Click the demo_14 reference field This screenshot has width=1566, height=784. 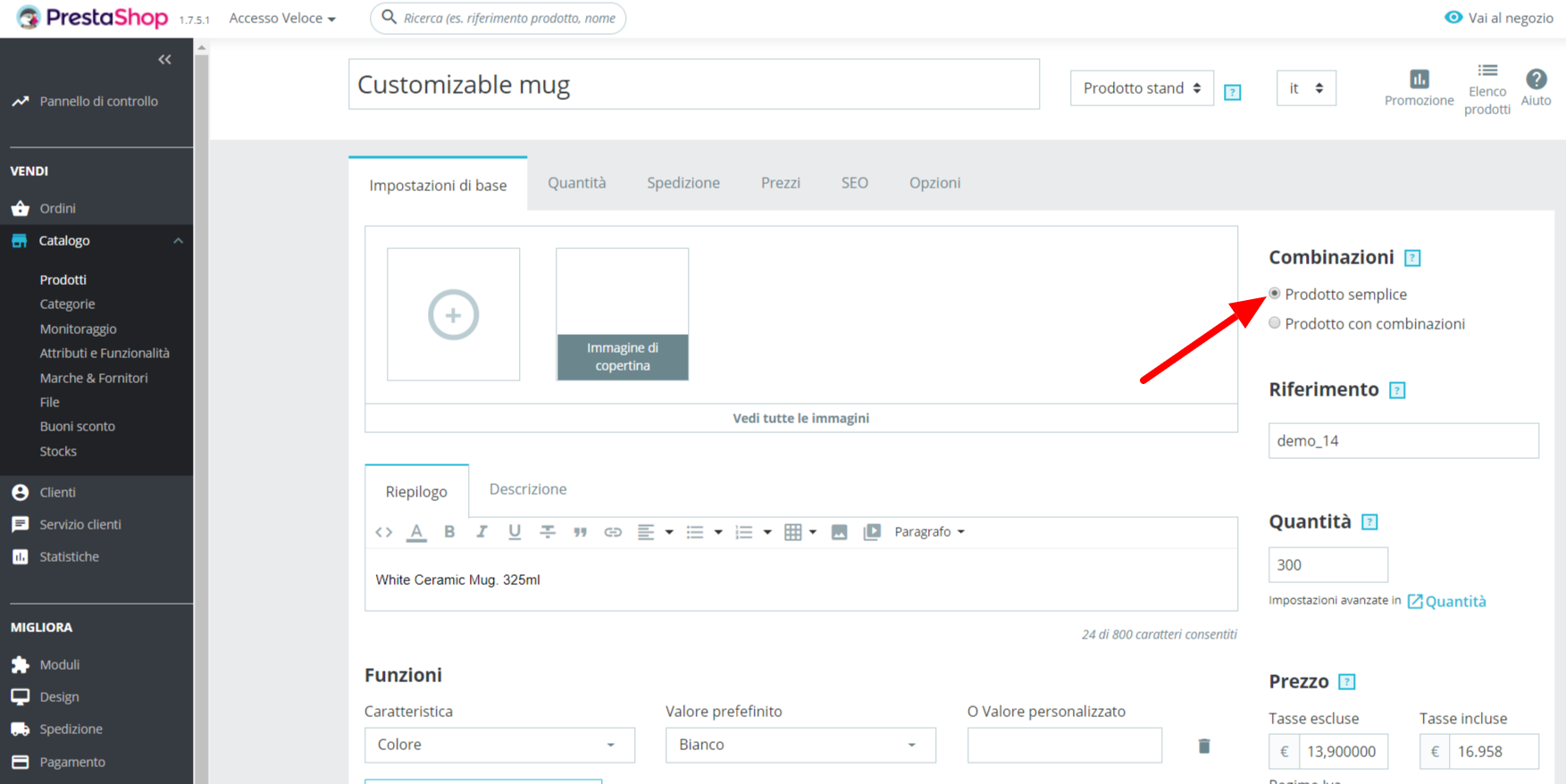[x=1403, y=440]
